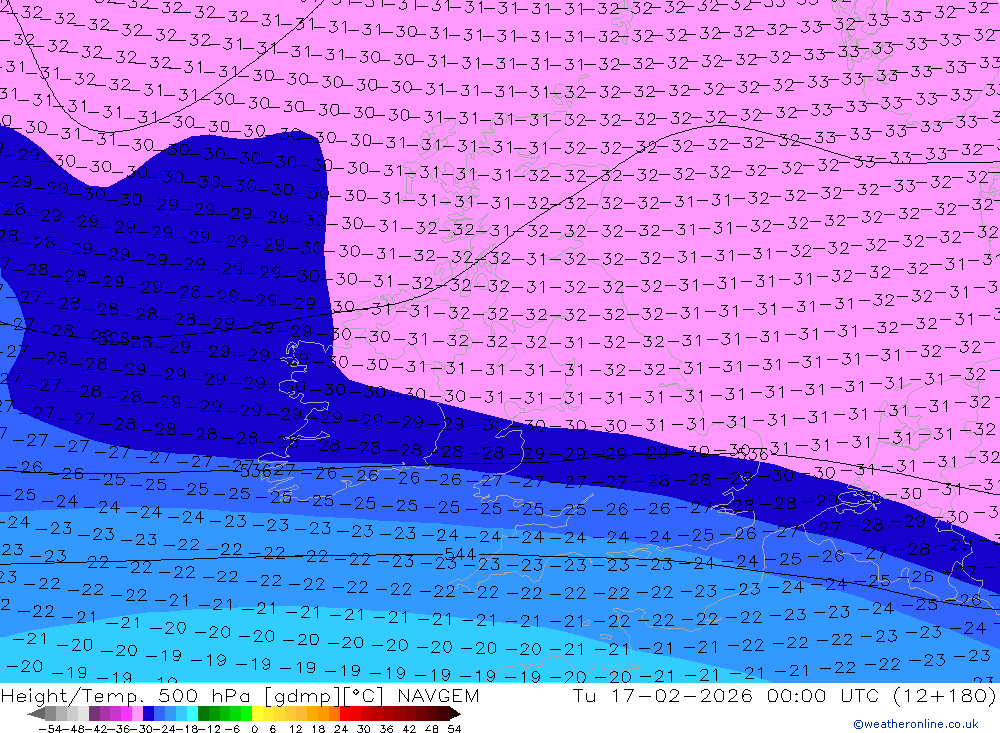This screenshot has width=1000, height=733.
Task: Click the 544 height contour label
Action: [460, 554]
